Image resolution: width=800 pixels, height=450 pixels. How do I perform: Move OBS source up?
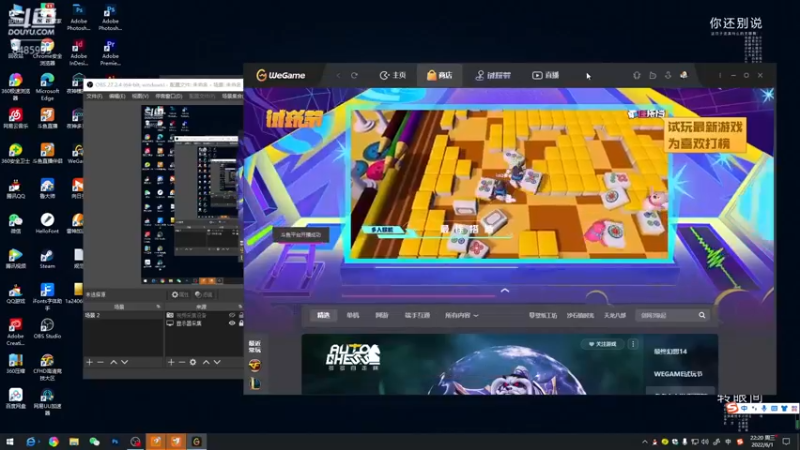tap(206, 362)
